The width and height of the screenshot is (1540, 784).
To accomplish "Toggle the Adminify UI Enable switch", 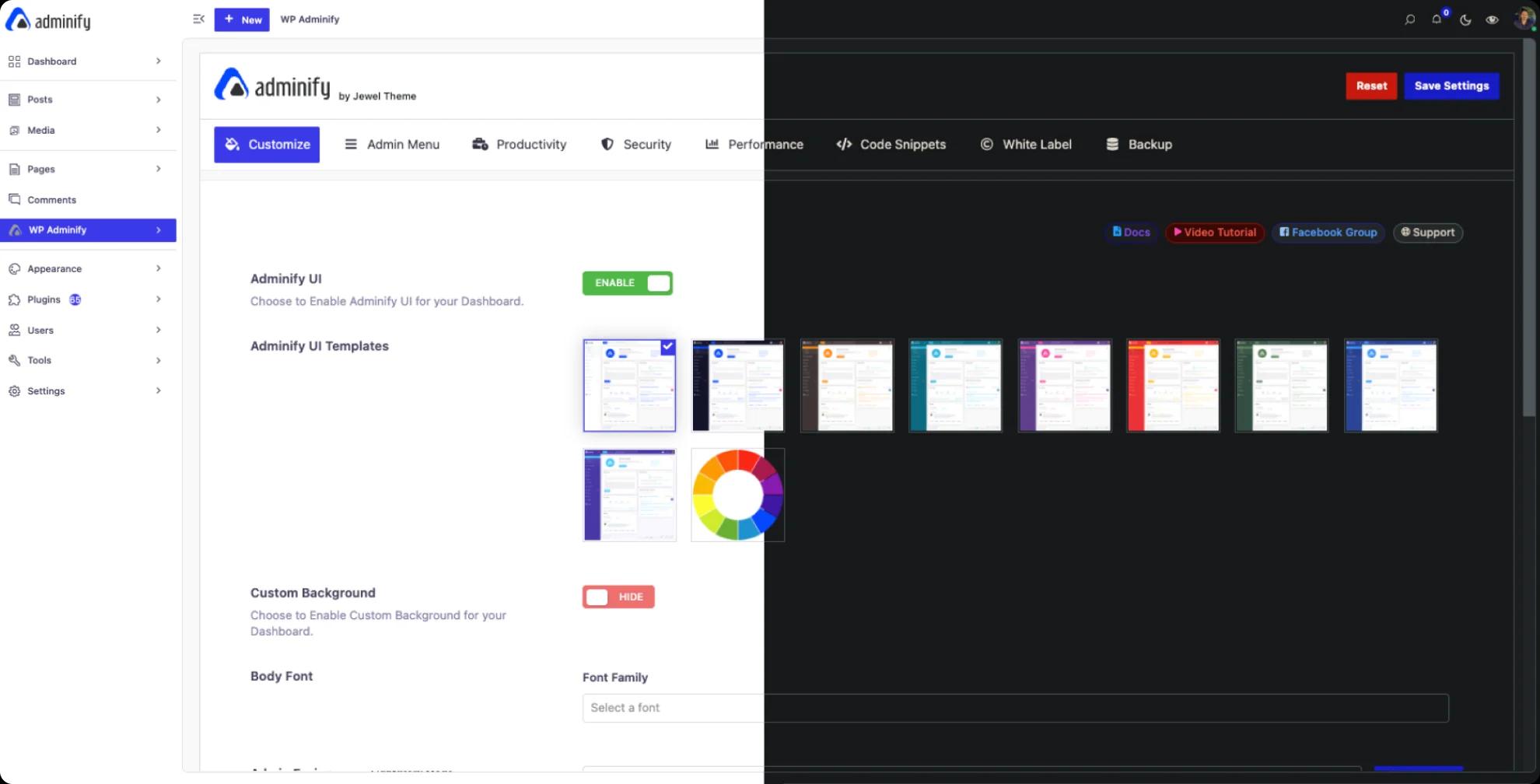I will click(x=628, y=283).
